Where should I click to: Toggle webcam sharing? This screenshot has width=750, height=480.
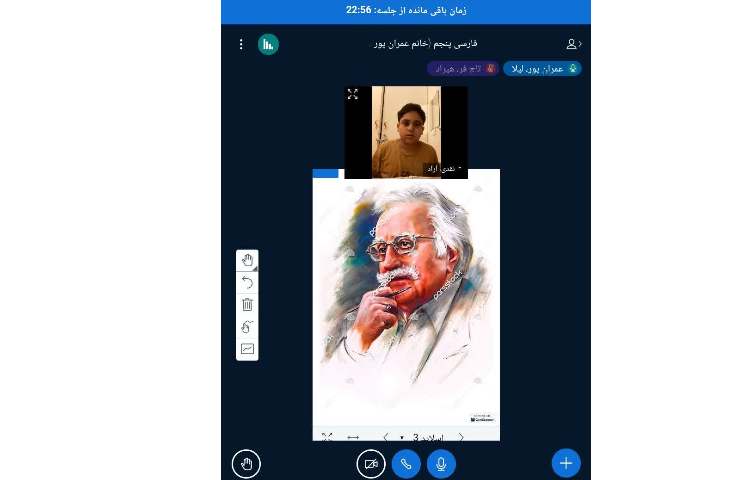click(x=371, y=464)
